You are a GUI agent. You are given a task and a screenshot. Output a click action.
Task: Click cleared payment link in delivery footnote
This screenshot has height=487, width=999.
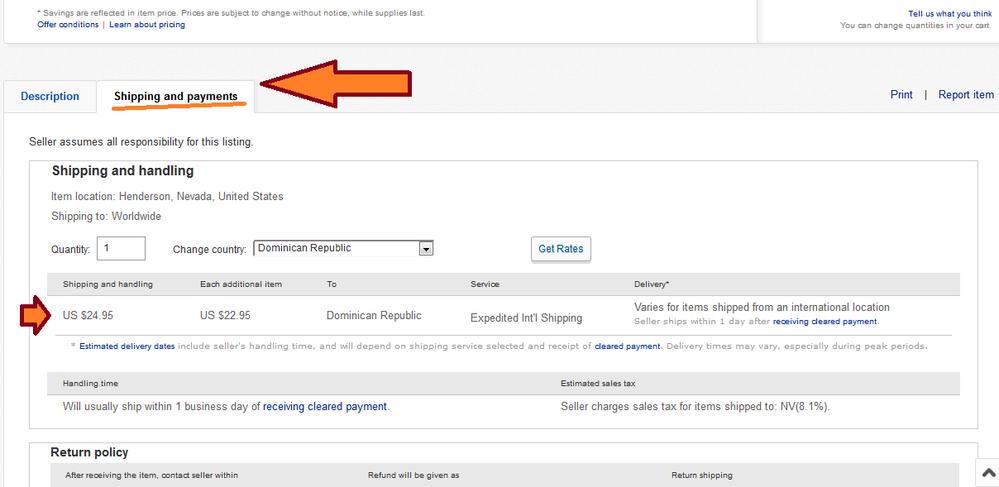[627, 346]
